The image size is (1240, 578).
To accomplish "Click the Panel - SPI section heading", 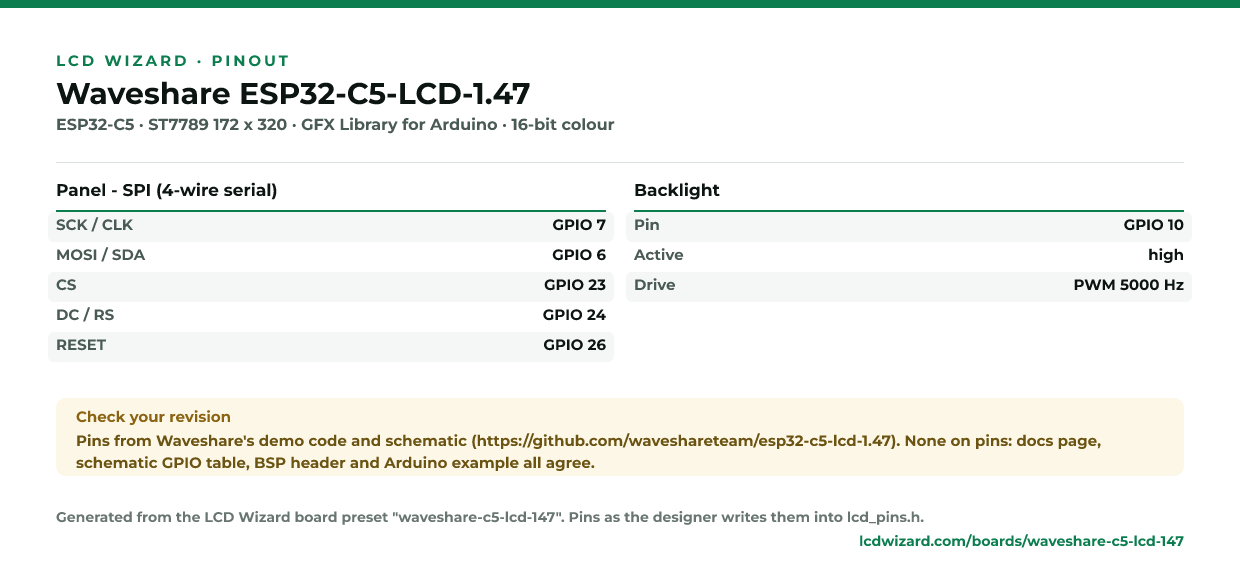I will tap(167, 190).
